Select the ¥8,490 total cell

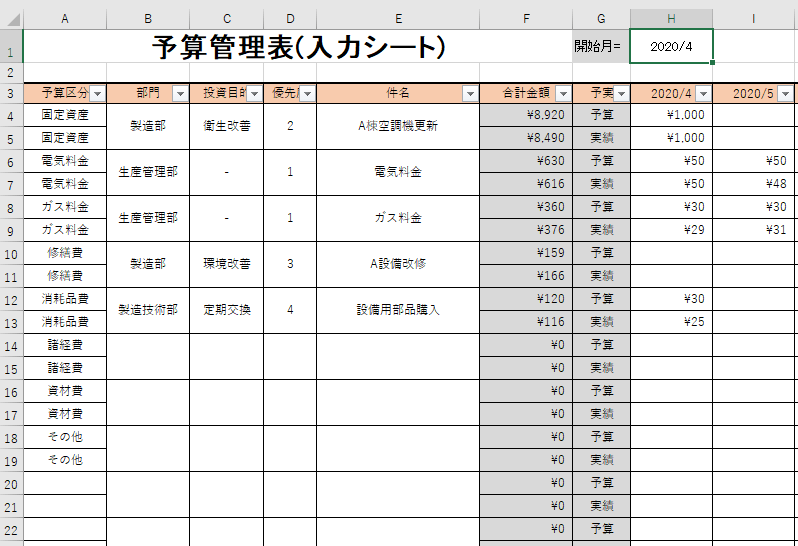pos(526,138)
